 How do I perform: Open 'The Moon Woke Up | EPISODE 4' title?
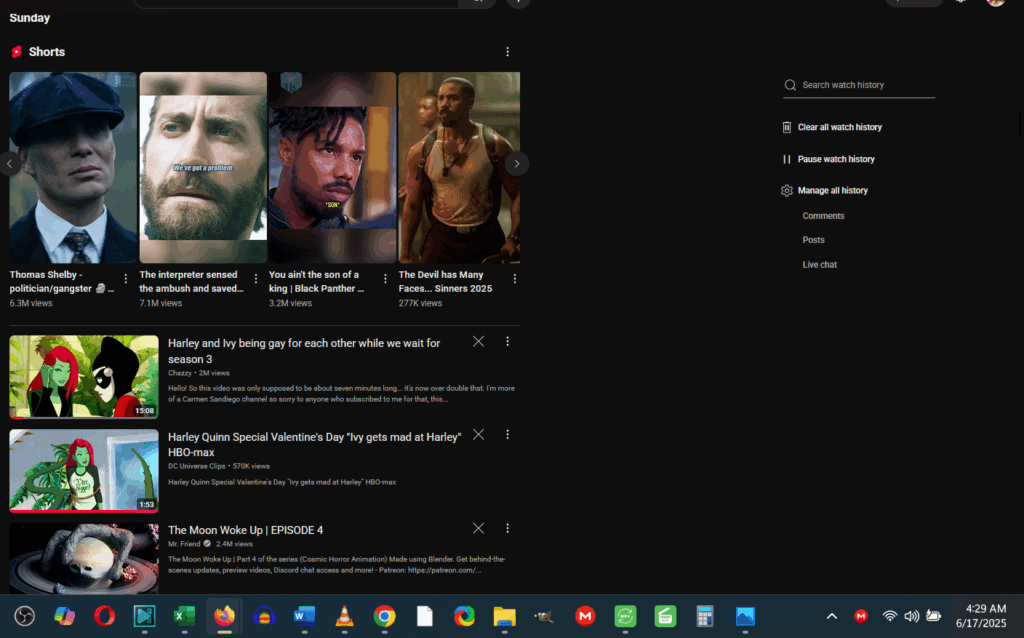[x=246, y=530]
